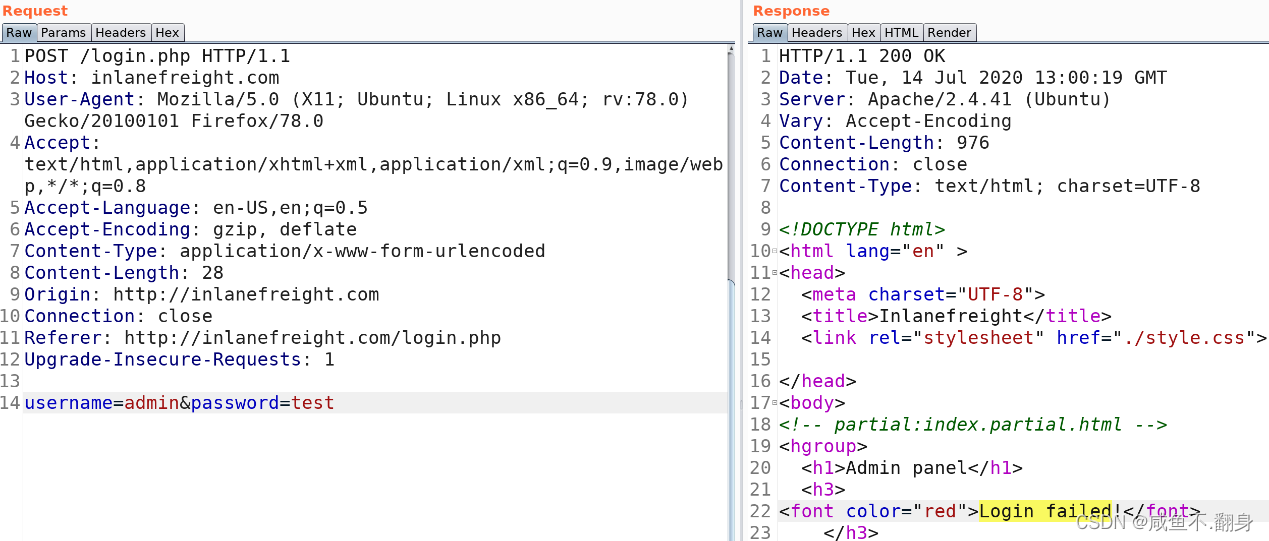Click the POST /login.php request line
1269x541 pixels.
tap(156, 56)
